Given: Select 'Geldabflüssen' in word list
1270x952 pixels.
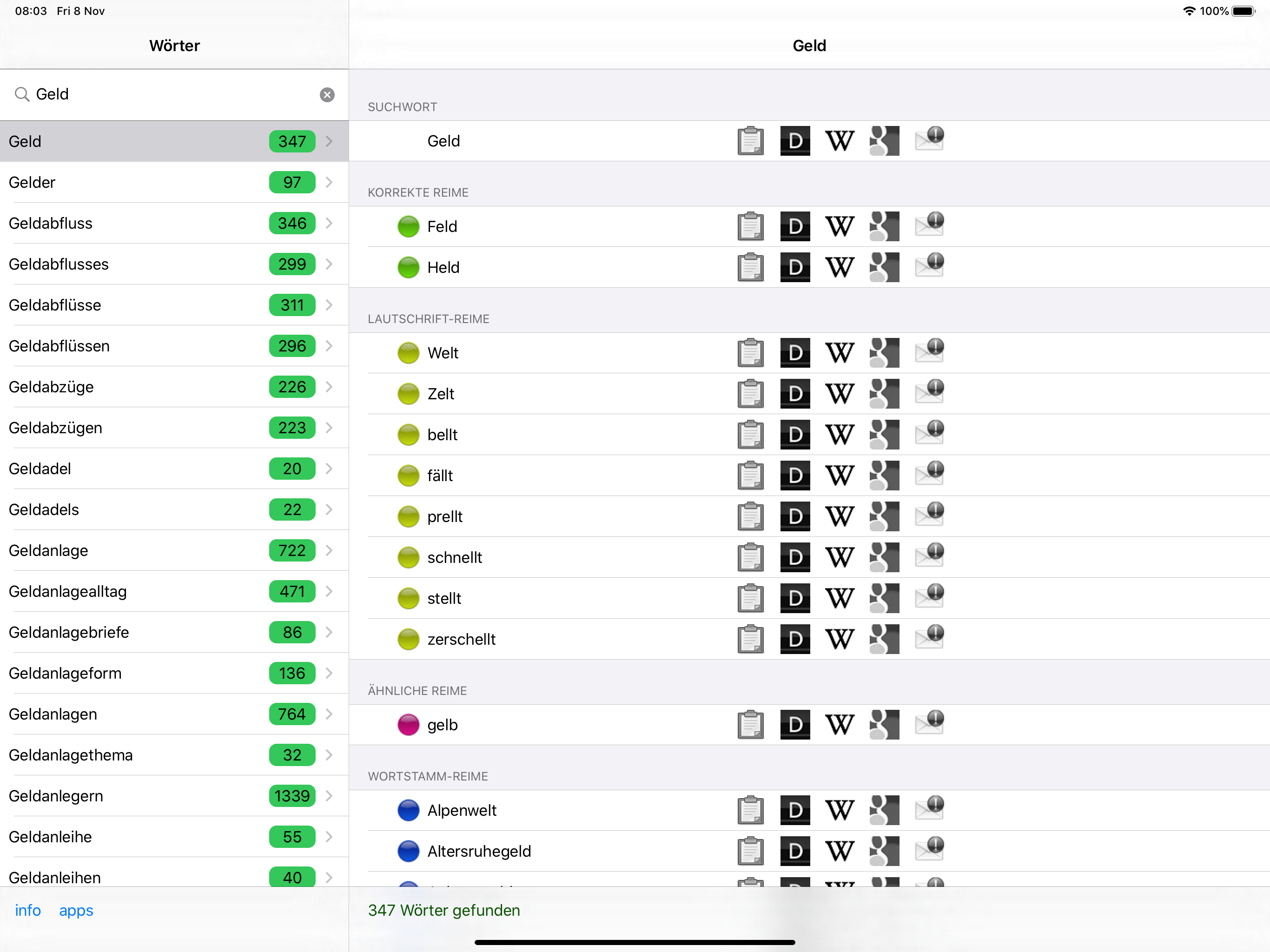Looking at the screenshot, I should (174, 346).
